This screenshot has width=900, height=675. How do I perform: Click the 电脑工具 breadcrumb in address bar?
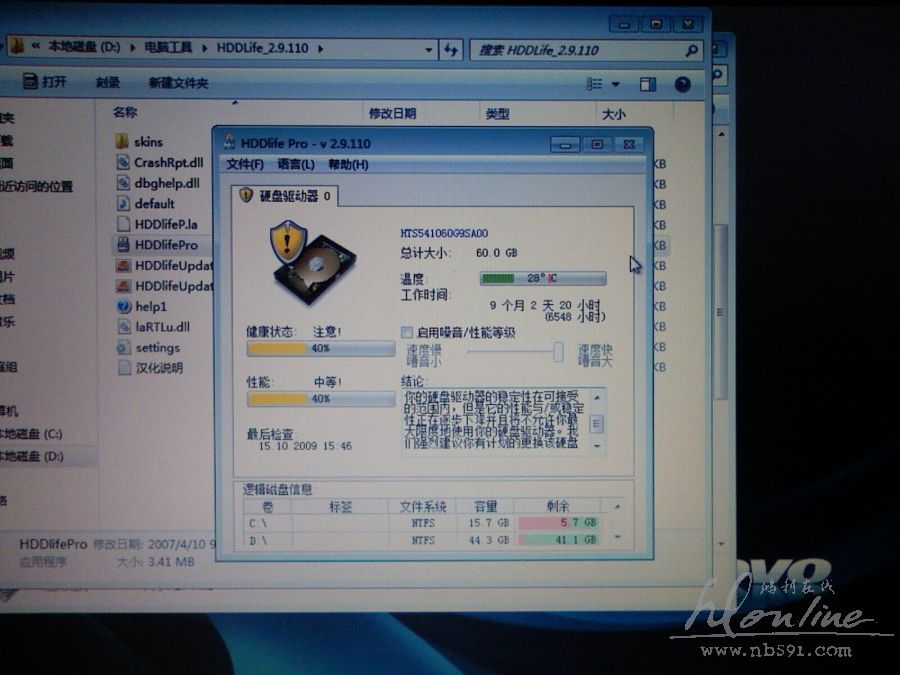168,47
